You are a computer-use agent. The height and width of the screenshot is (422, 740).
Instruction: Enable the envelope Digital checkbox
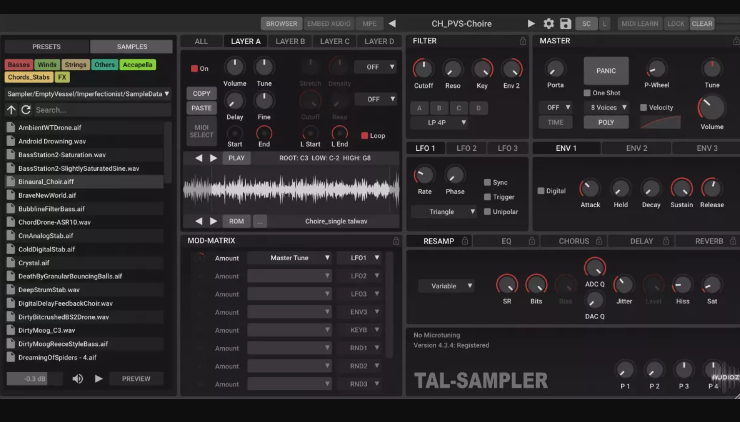(541, 191)
